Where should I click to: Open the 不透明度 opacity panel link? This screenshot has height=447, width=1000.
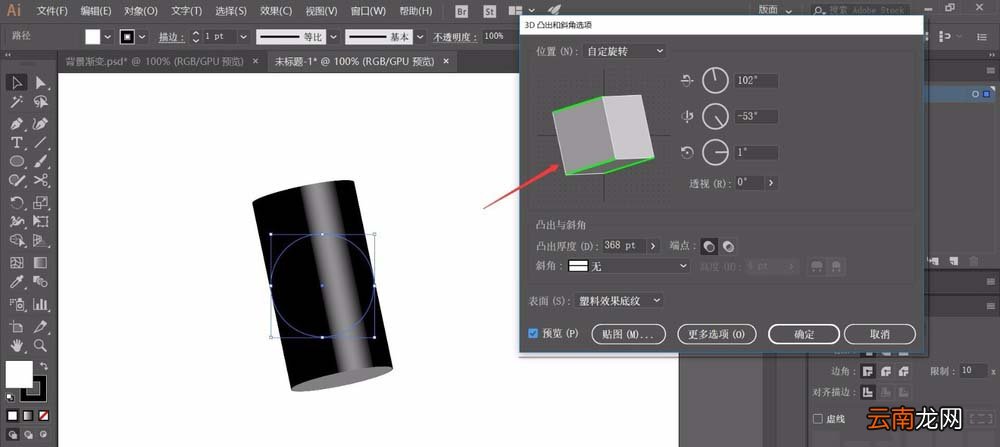tap(455, 37)
